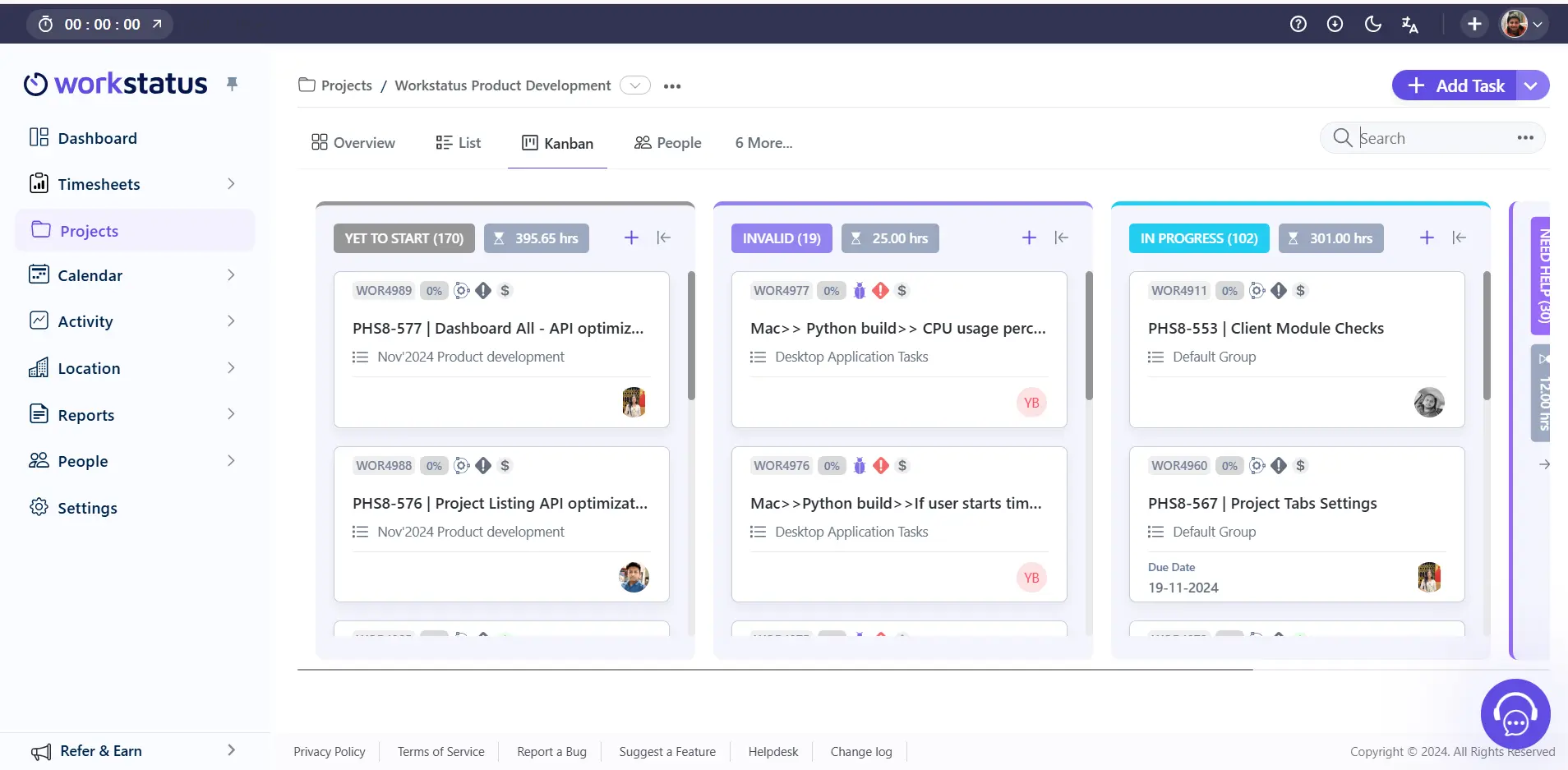Image resolution: width=1568 pixels, height=770 pixels.
Task: Click the 395.65 hrs badge
Action: coord(537,238)
